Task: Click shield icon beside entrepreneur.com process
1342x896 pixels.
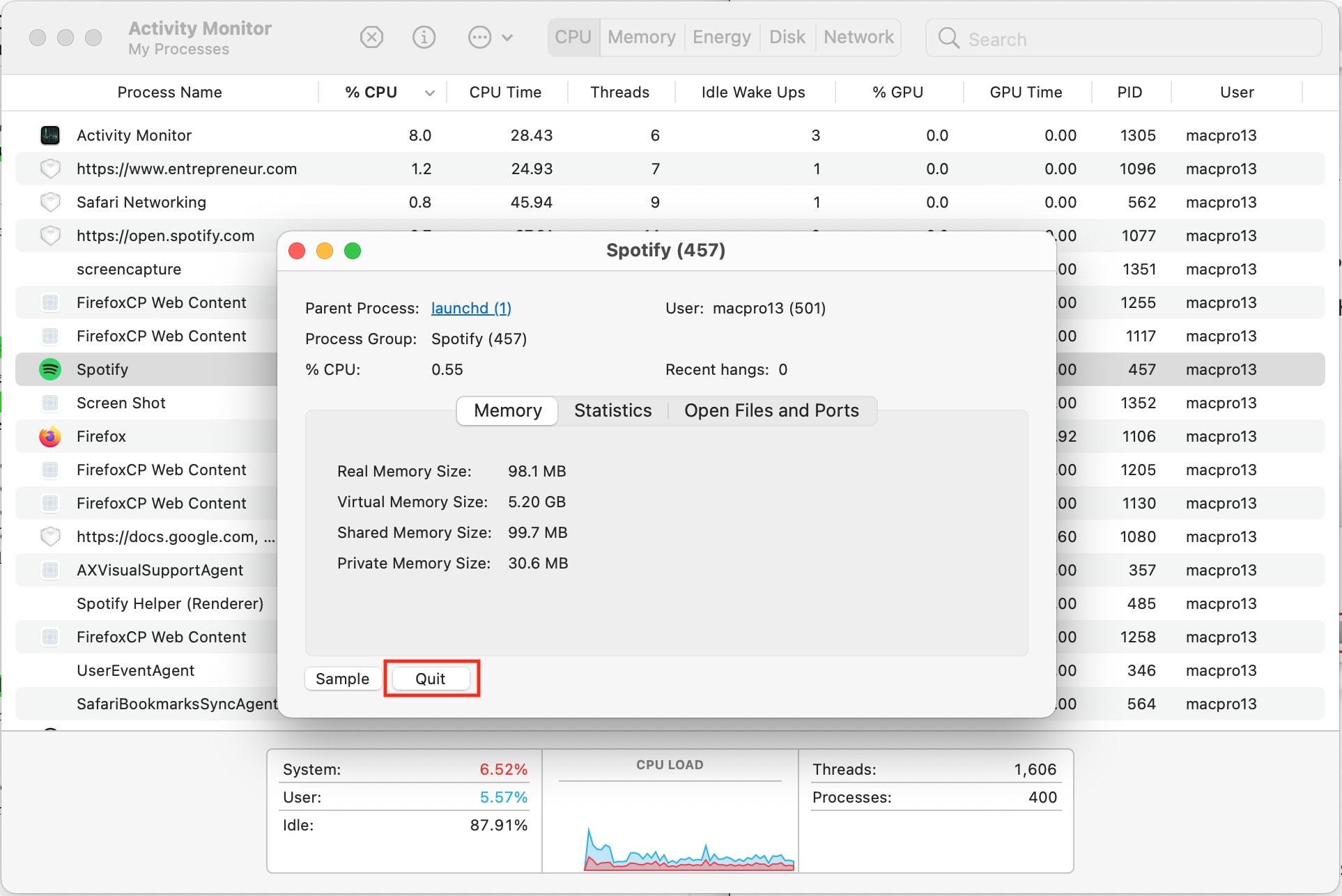Action: click(50, 169)
